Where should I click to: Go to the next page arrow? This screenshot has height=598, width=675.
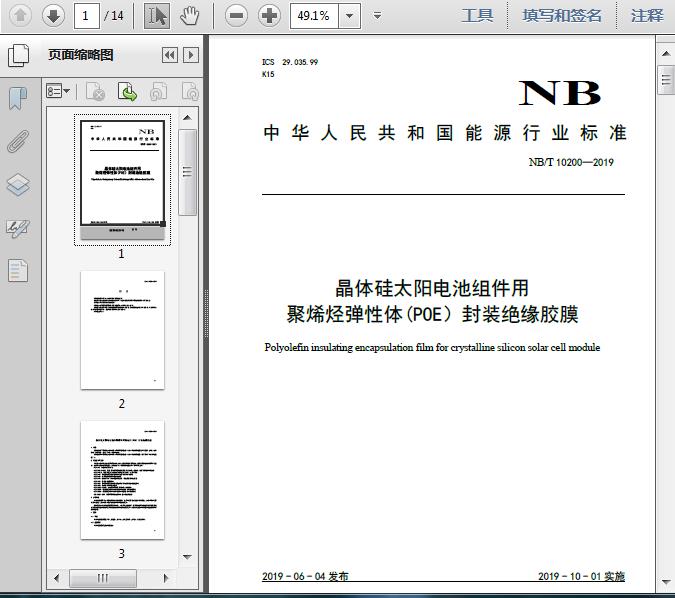pos(53,15)
